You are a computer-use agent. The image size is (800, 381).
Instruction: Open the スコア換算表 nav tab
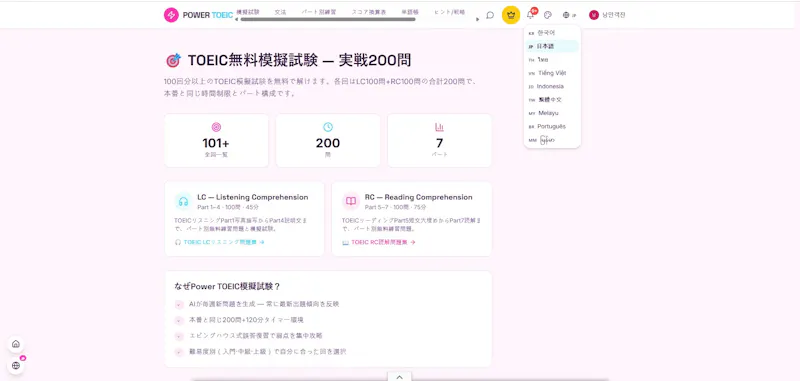368,12
